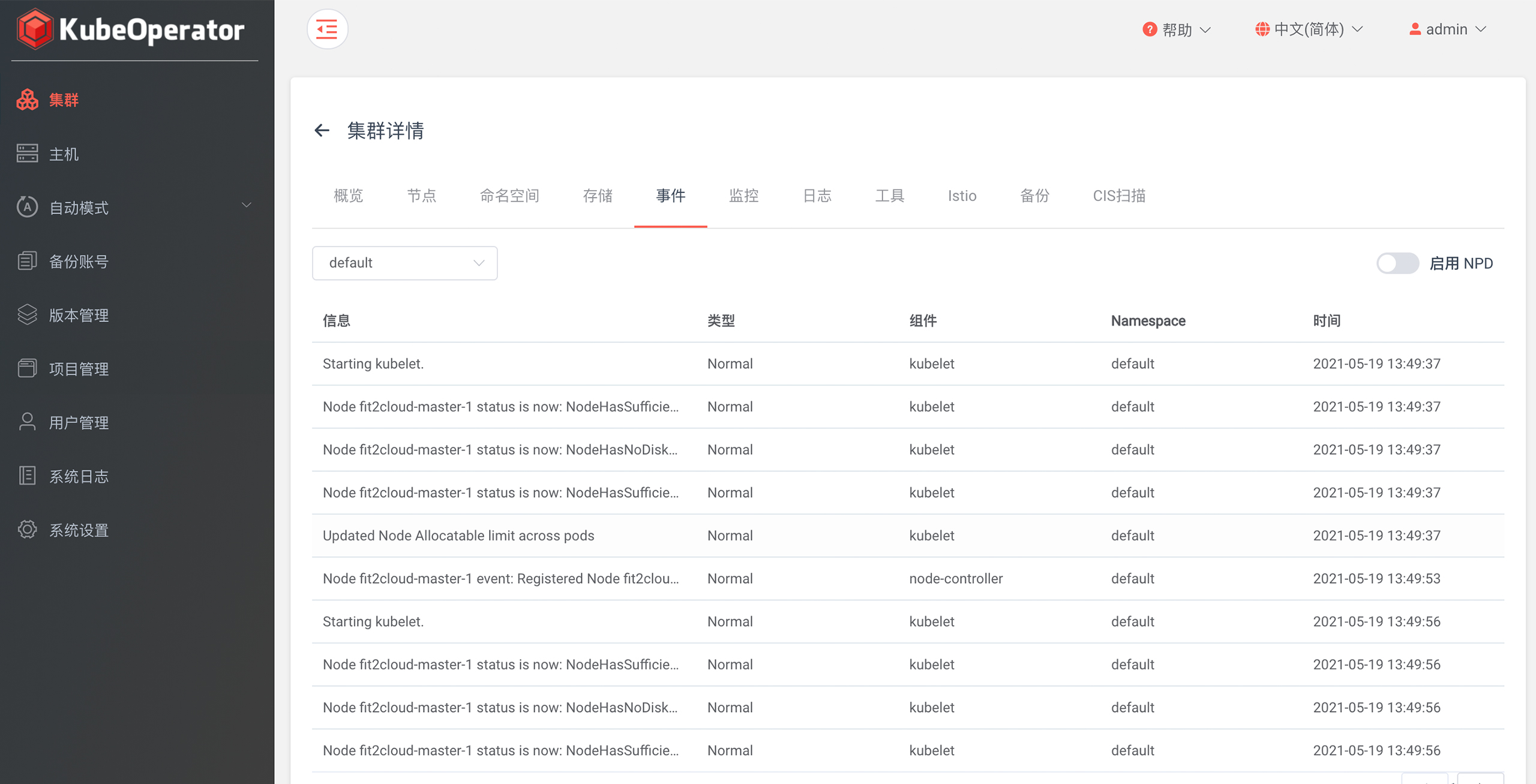Click the system settings (系统设置) gear icon
This screenshot has width=1536, height=784.
[x=27, y=530]
